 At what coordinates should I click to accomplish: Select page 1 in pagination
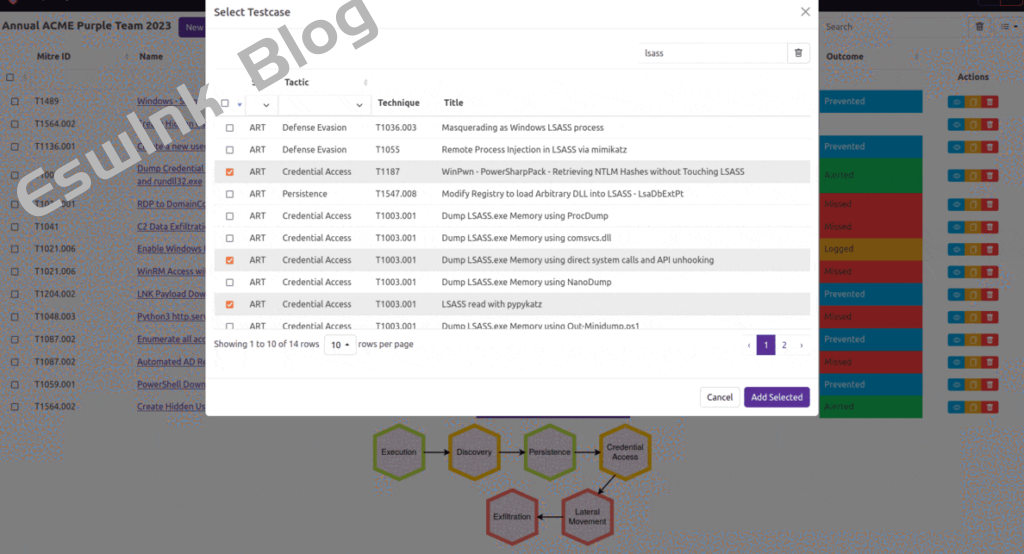766,345
